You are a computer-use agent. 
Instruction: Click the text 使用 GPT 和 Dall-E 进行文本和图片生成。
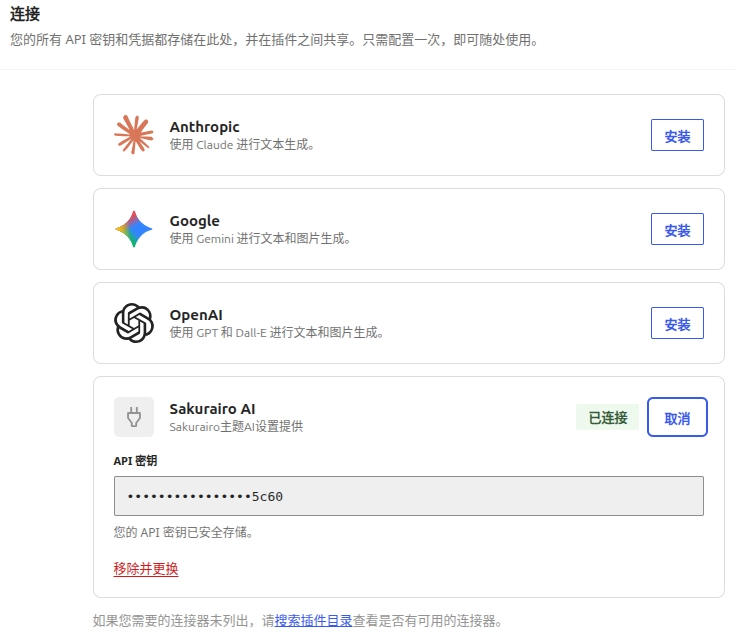[277, 332]
